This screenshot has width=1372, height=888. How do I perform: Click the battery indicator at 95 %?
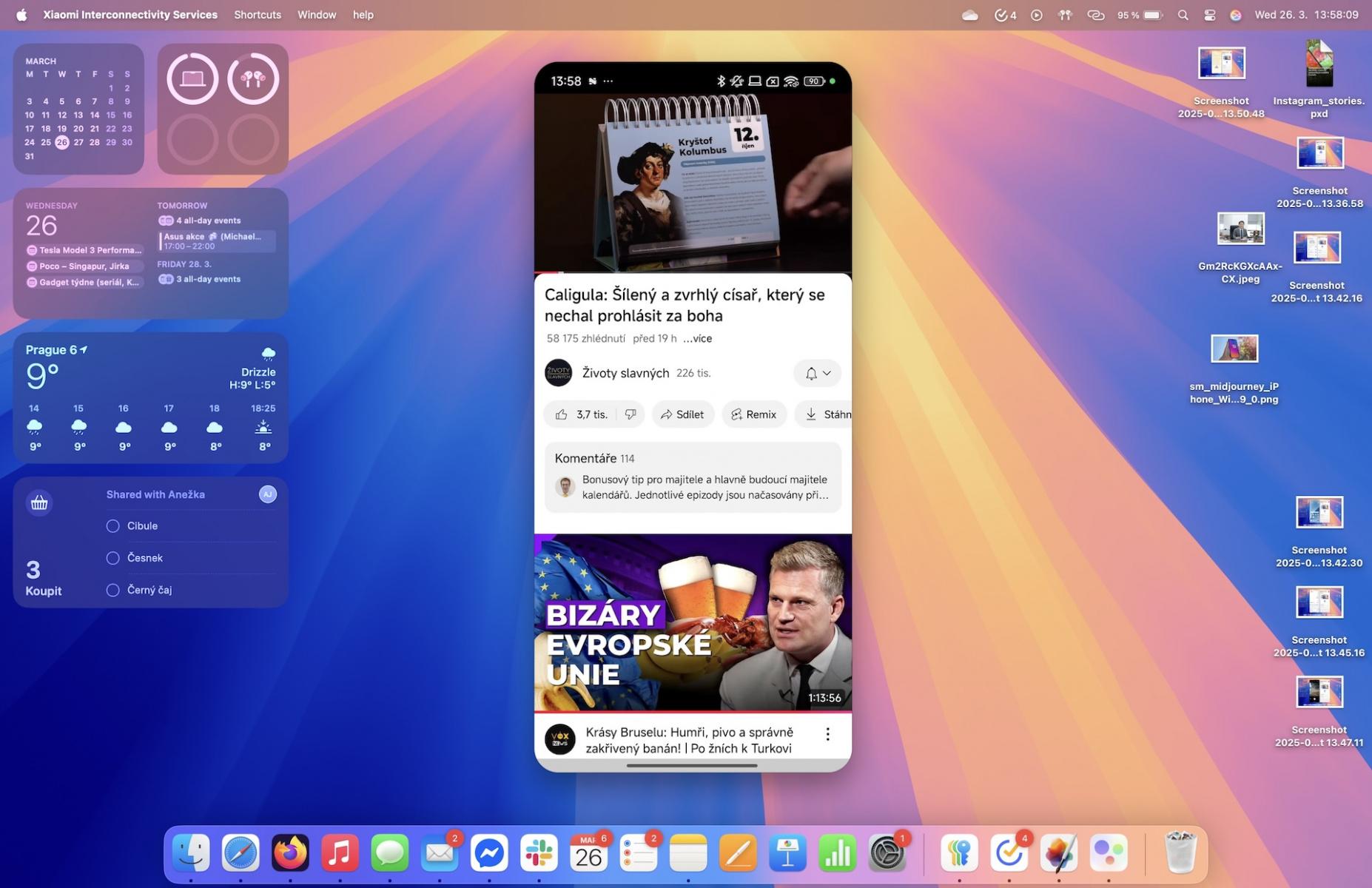coord(1140,15)
